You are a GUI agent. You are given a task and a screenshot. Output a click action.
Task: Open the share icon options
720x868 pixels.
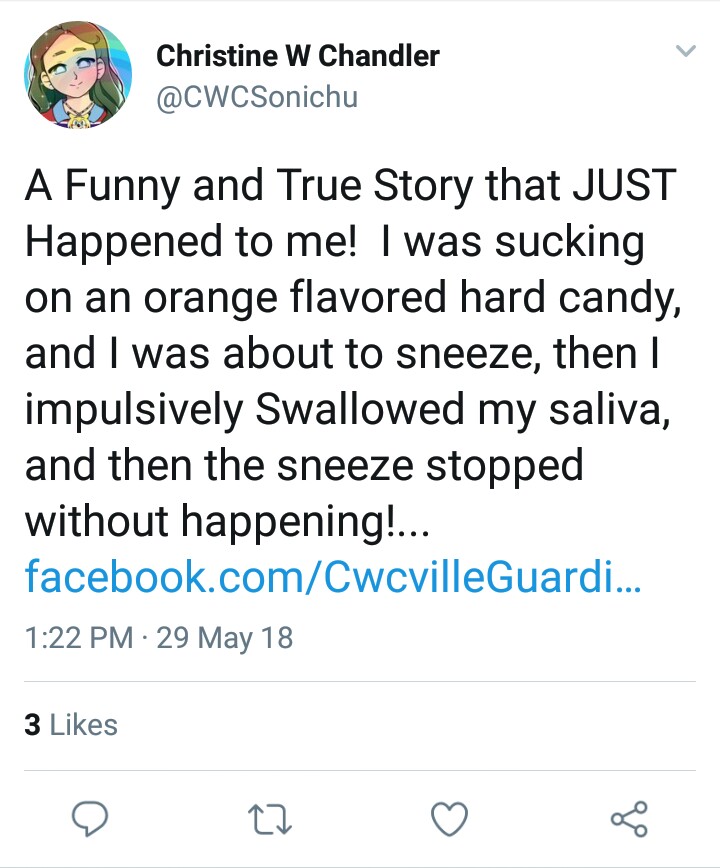pyautogui.click(x=629, y=818)
